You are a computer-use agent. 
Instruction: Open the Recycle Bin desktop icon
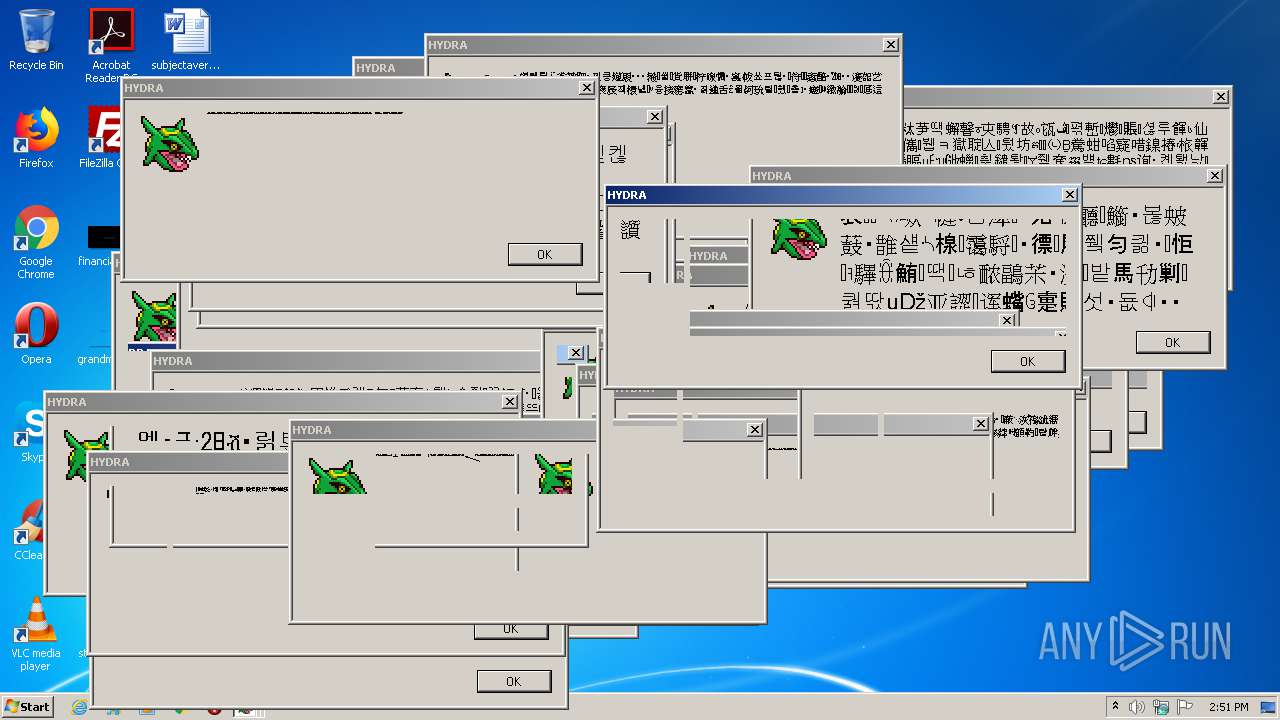[x=36, y=40]
